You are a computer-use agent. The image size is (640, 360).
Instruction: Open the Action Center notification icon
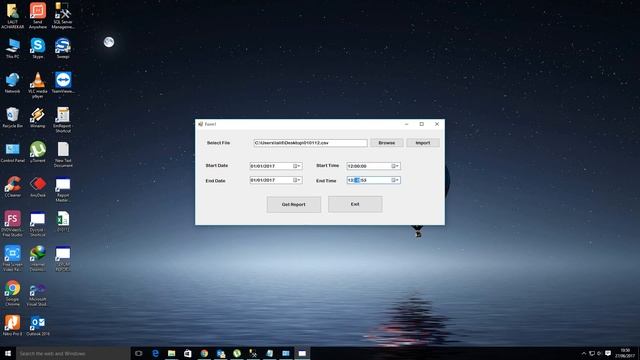(608, 353)
